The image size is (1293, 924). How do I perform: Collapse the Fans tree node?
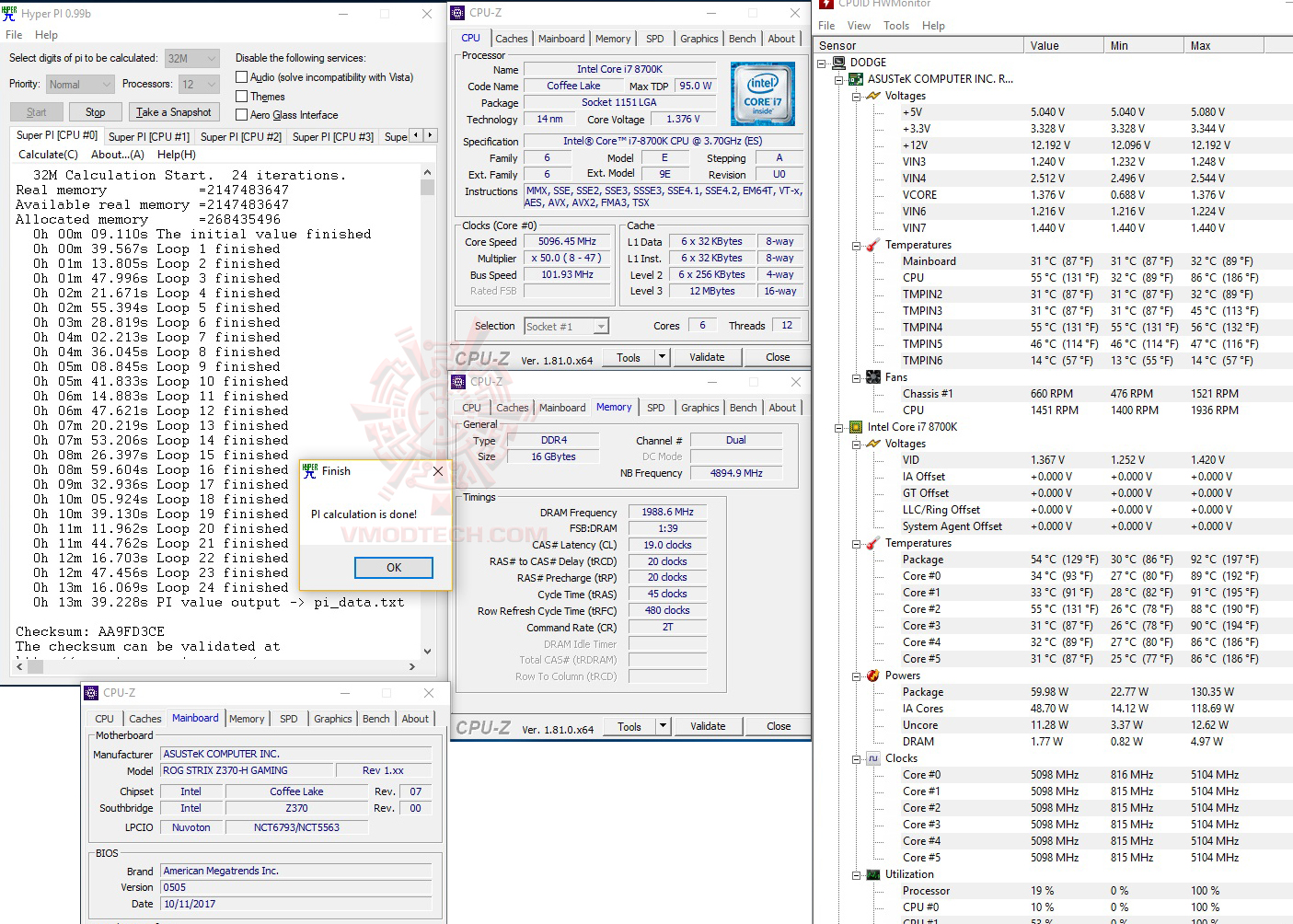(x=857, y=377)
